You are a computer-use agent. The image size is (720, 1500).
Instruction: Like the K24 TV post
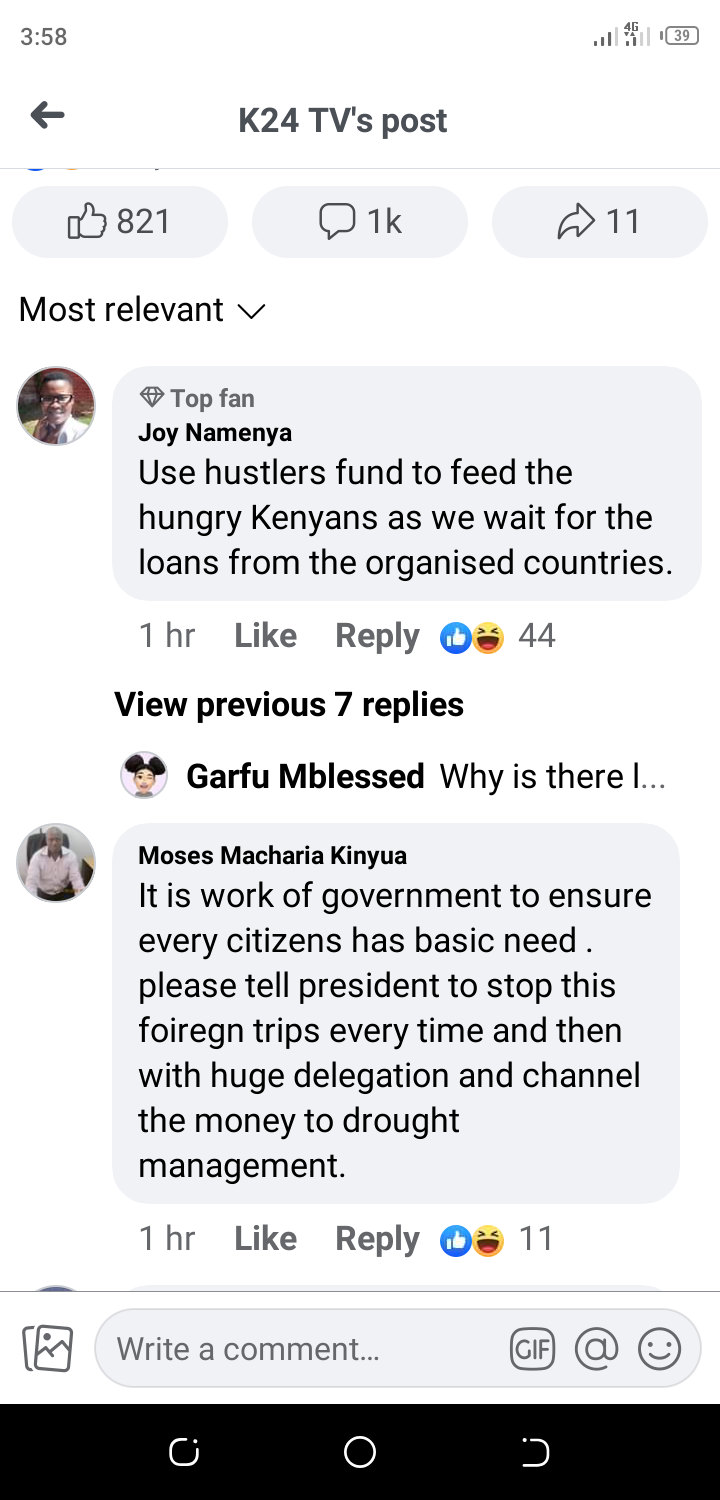click(x=119, y=221)
